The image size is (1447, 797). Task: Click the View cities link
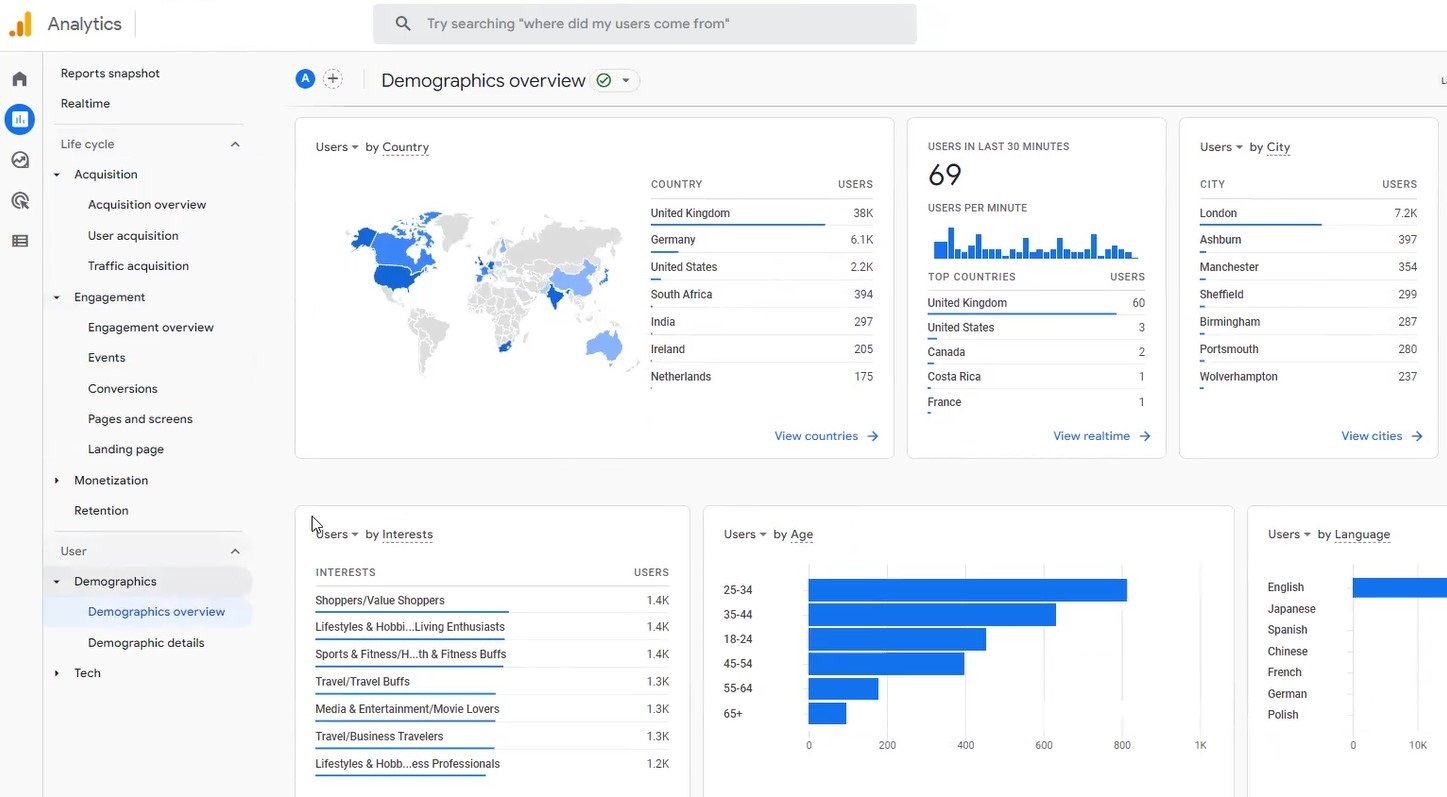tap(1371, 436)
